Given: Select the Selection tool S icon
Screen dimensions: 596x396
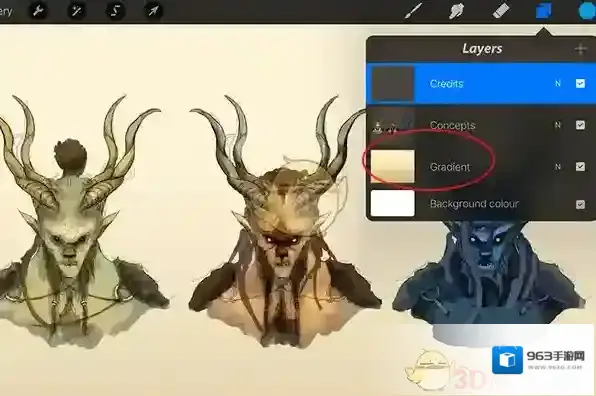Looking at the screenshot, I should 115,11.
